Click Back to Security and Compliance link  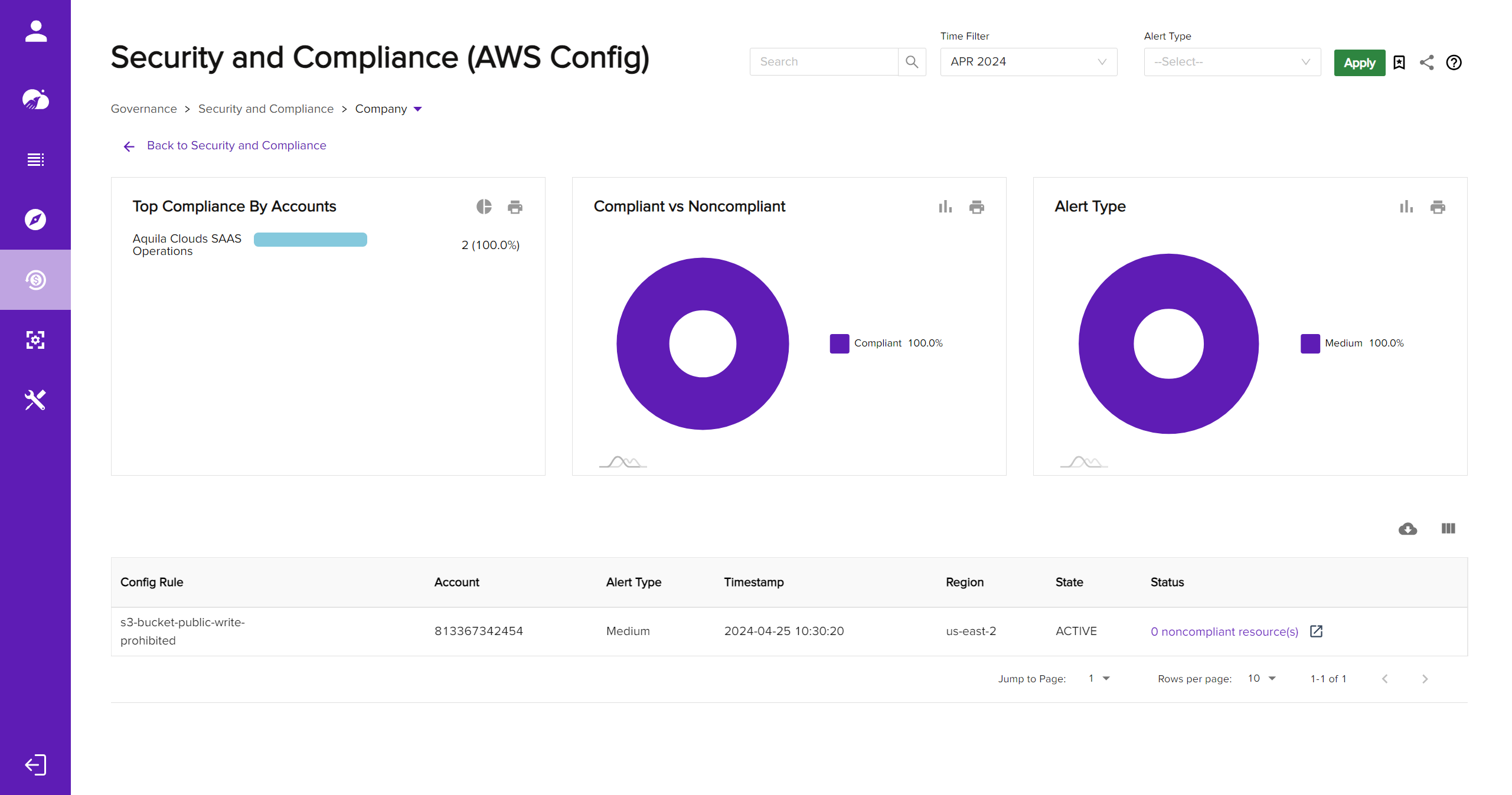(236, 146)
